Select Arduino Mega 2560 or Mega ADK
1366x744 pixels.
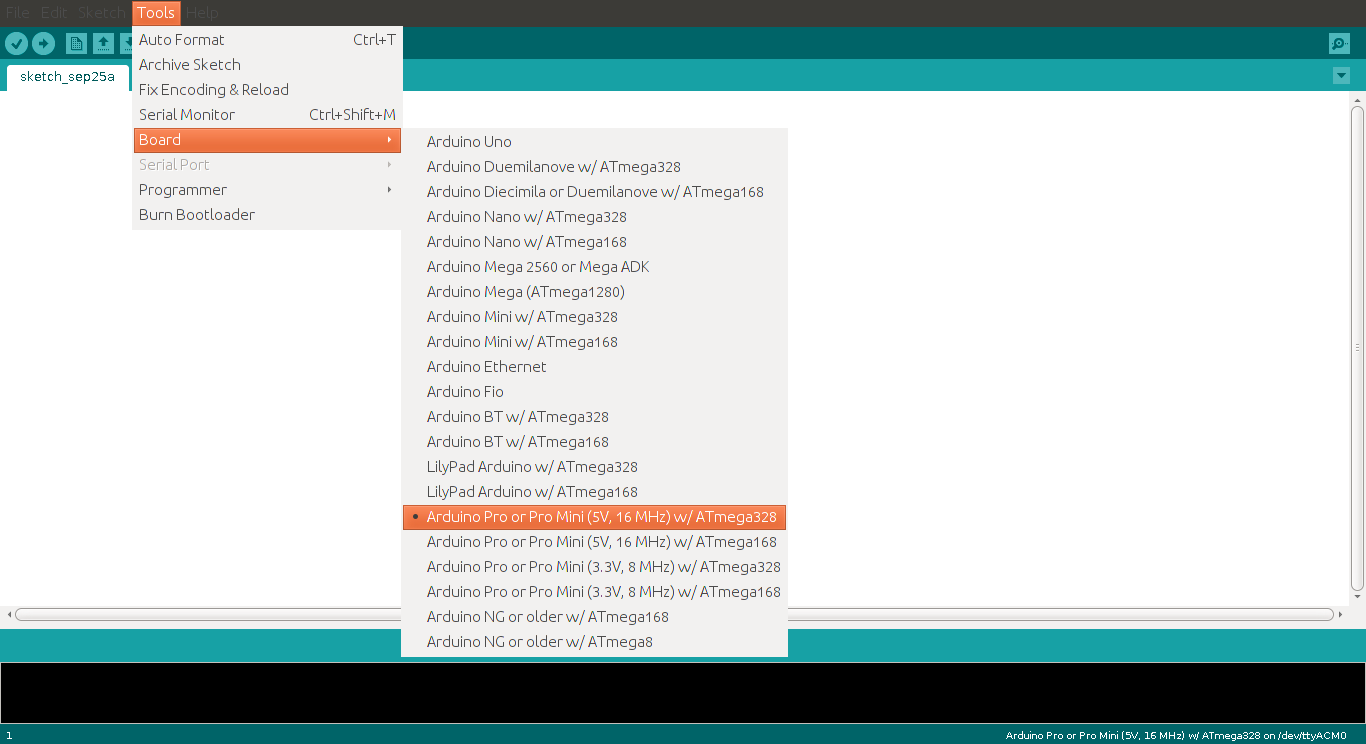coord(539,266)
